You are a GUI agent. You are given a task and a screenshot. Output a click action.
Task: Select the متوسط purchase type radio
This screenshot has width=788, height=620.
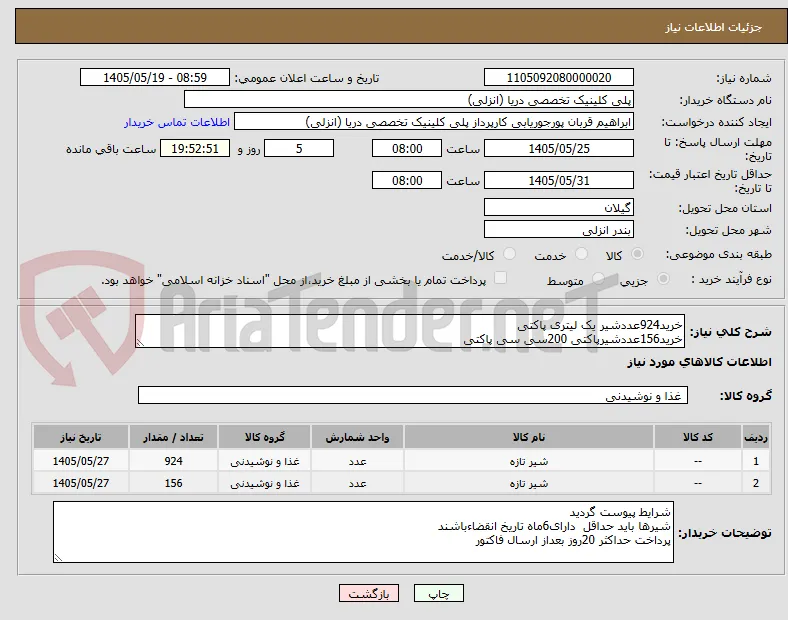click(x=598, y=278)
